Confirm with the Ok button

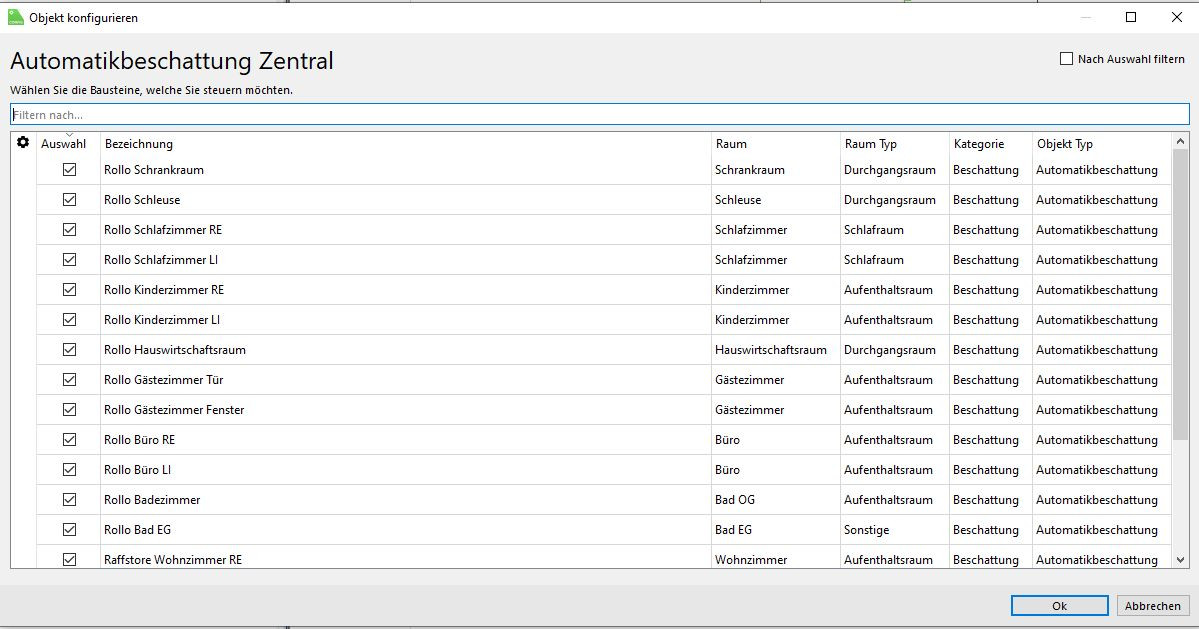[1059, 606]
